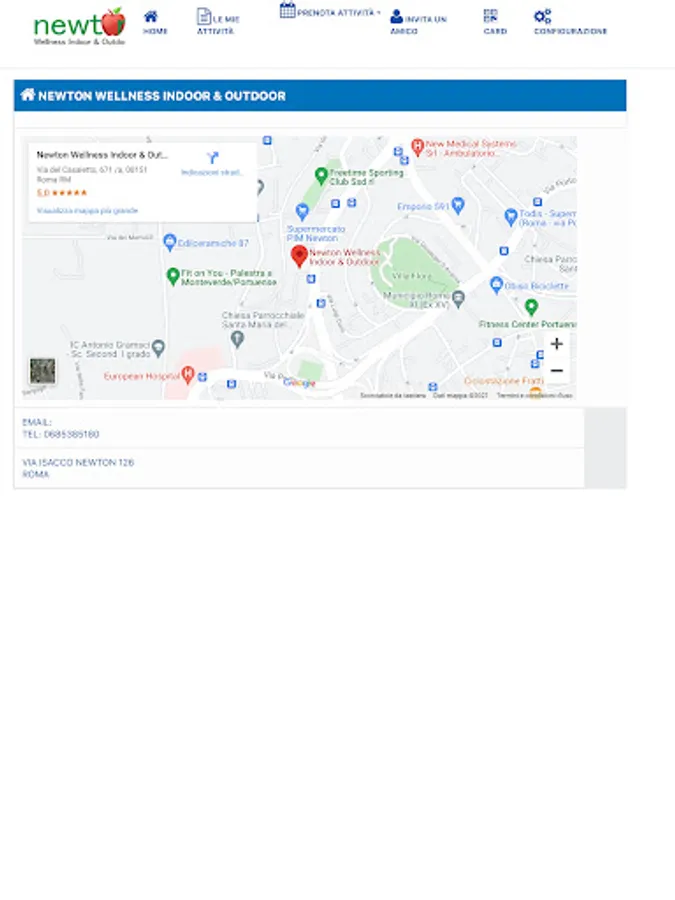675x900 pixels.
Task: Select the Freetime Sporting Club marker
Action: coord(321,176)
